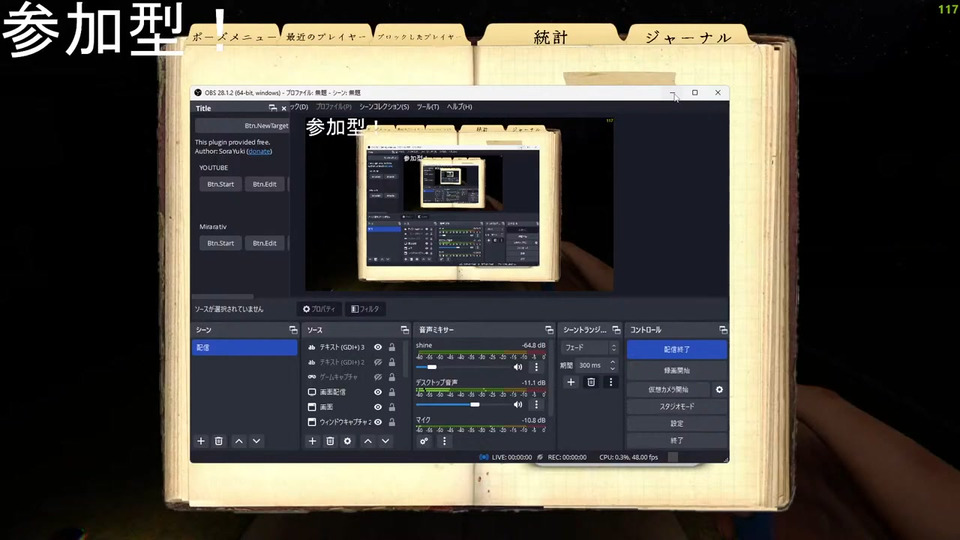Screen dimensions: 960x540
Task: Add a new source with plus icon
Action: point(312,441)
